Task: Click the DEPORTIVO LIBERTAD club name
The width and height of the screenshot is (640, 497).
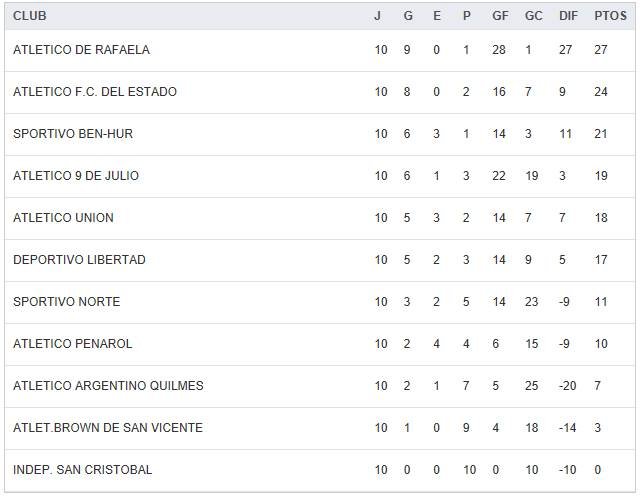Action: [79, 260]
